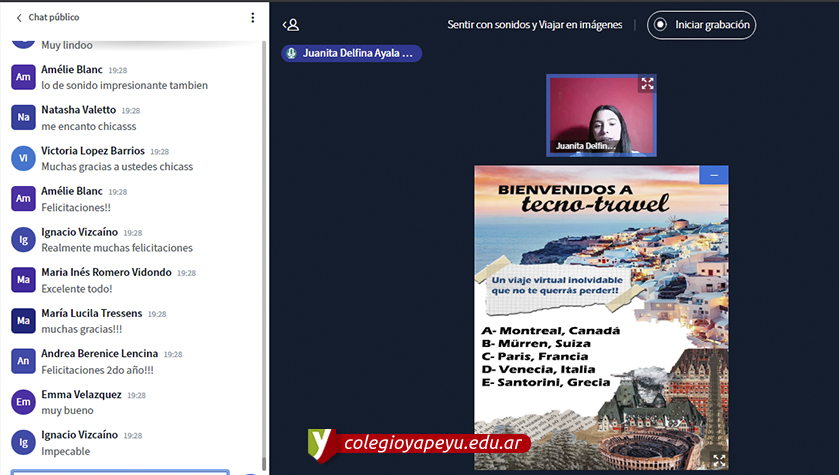Image resolution: width=839 pixels, height=475 pixels.
Task: Click Victoria Lopez Barrios' avatar
Action: coord(23,158)
